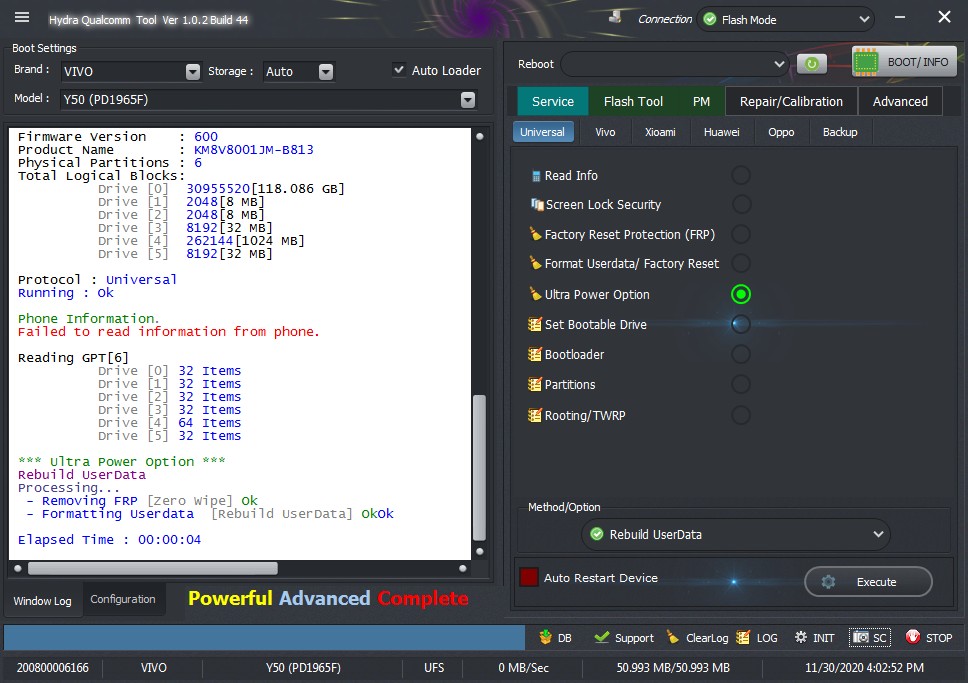Select the Screen Lock Security radio button

coord(741,204)
